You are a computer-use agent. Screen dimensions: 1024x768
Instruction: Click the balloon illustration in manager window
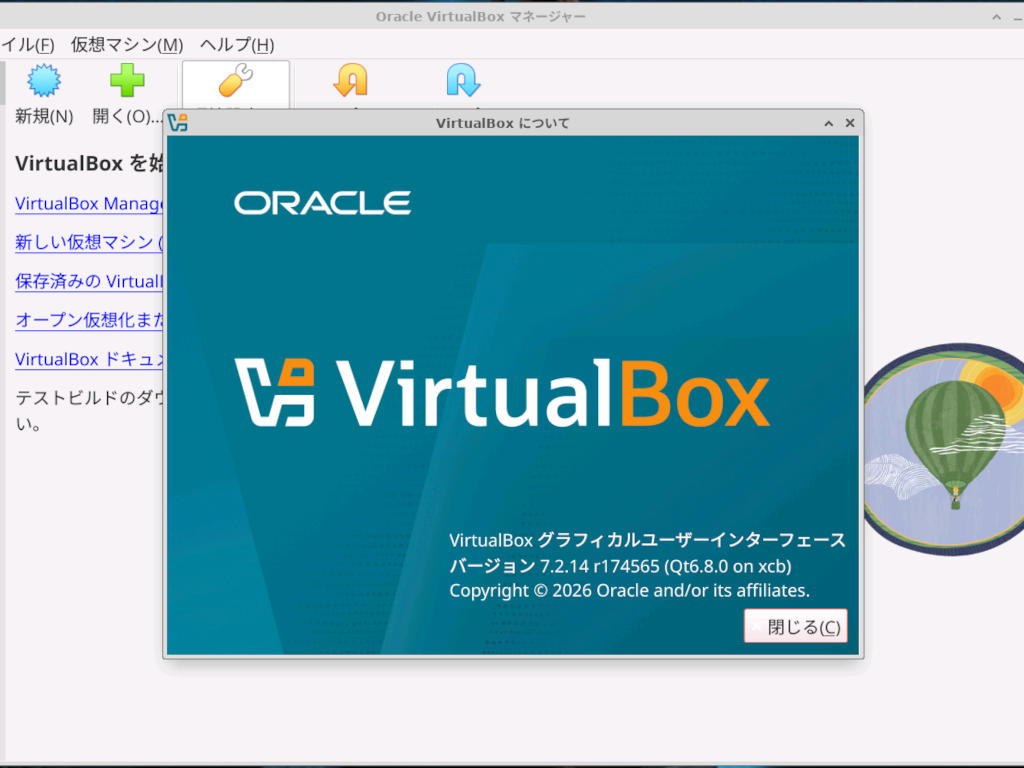pyautogui.click(x=943, y=449)
